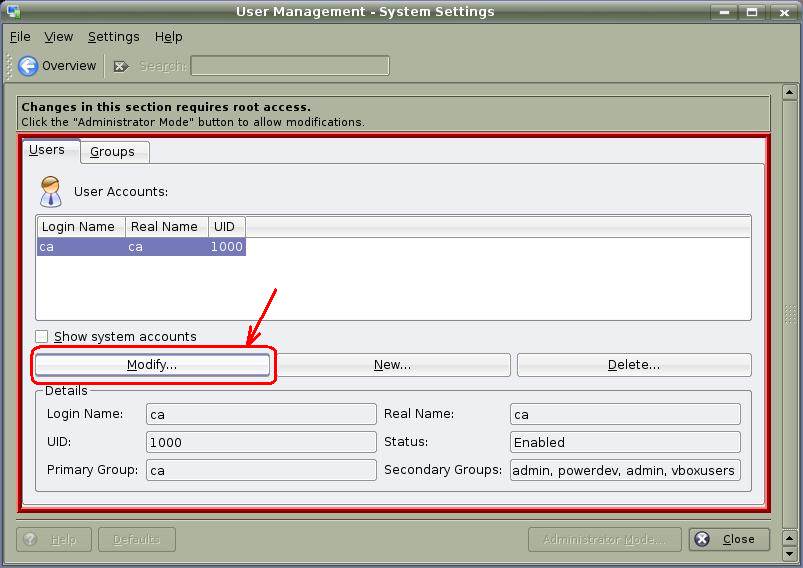Select the ca user row in list
The image size is (803, 568).
[140, 247]
